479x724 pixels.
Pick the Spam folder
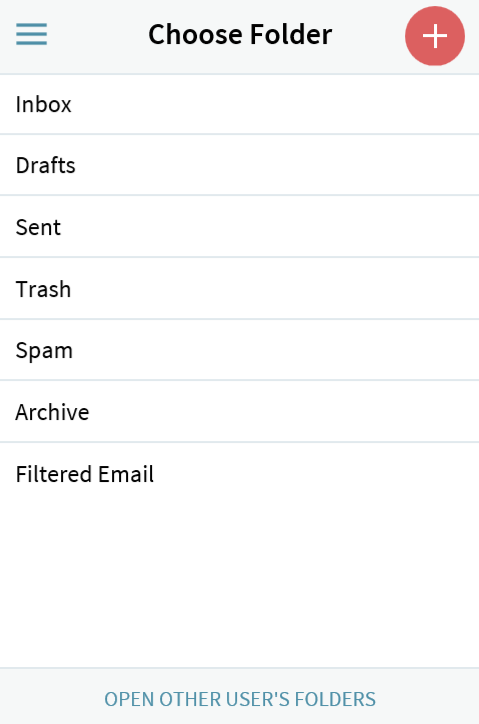(239, 350)
